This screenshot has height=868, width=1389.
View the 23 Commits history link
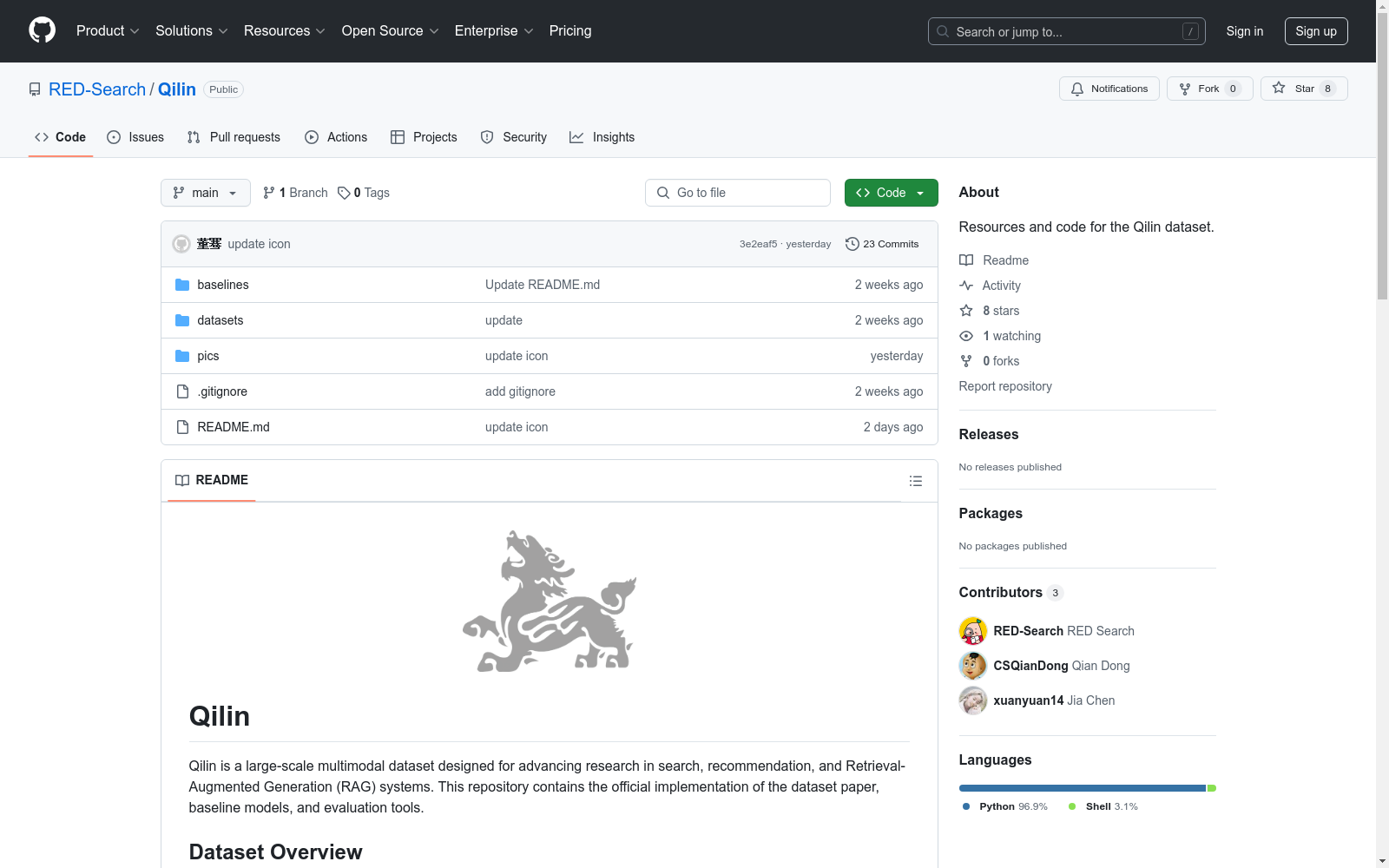[882, 244]
